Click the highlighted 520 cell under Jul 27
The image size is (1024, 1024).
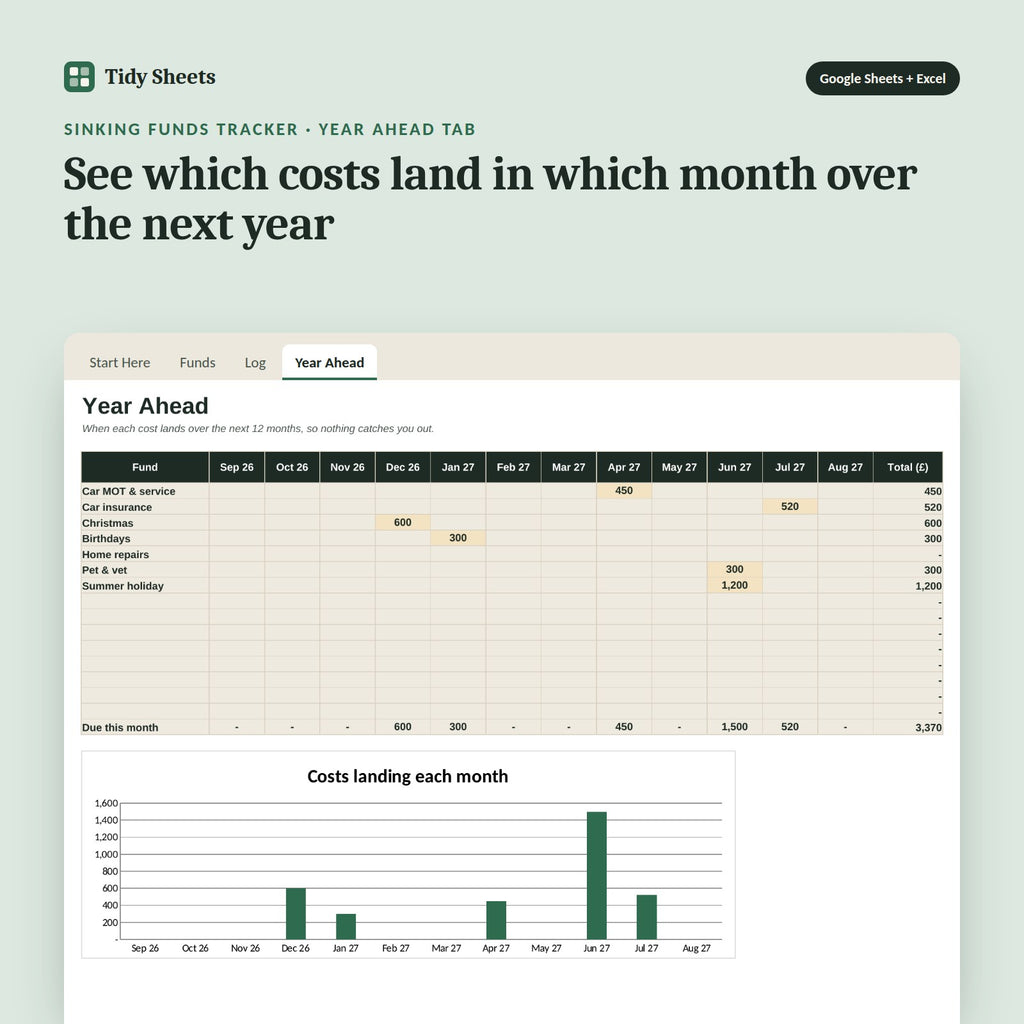click(790, 506)
